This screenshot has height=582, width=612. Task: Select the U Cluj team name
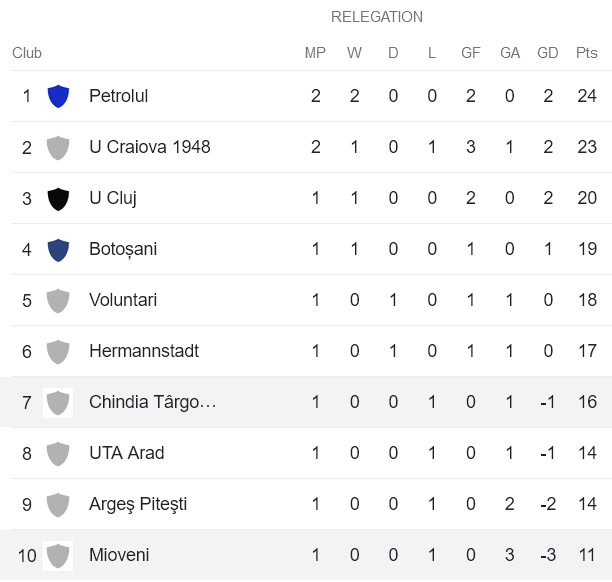tap(112, 198)
